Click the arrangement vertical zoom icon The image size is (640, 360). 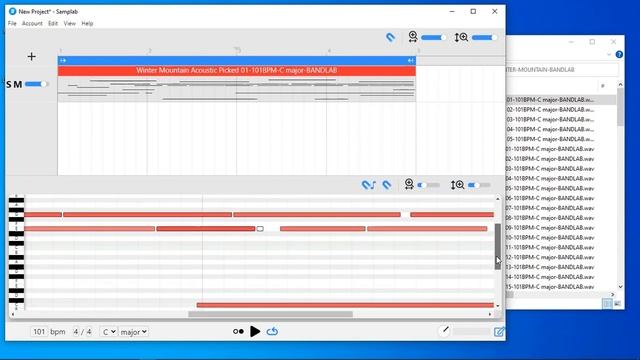tap(461, 38)
